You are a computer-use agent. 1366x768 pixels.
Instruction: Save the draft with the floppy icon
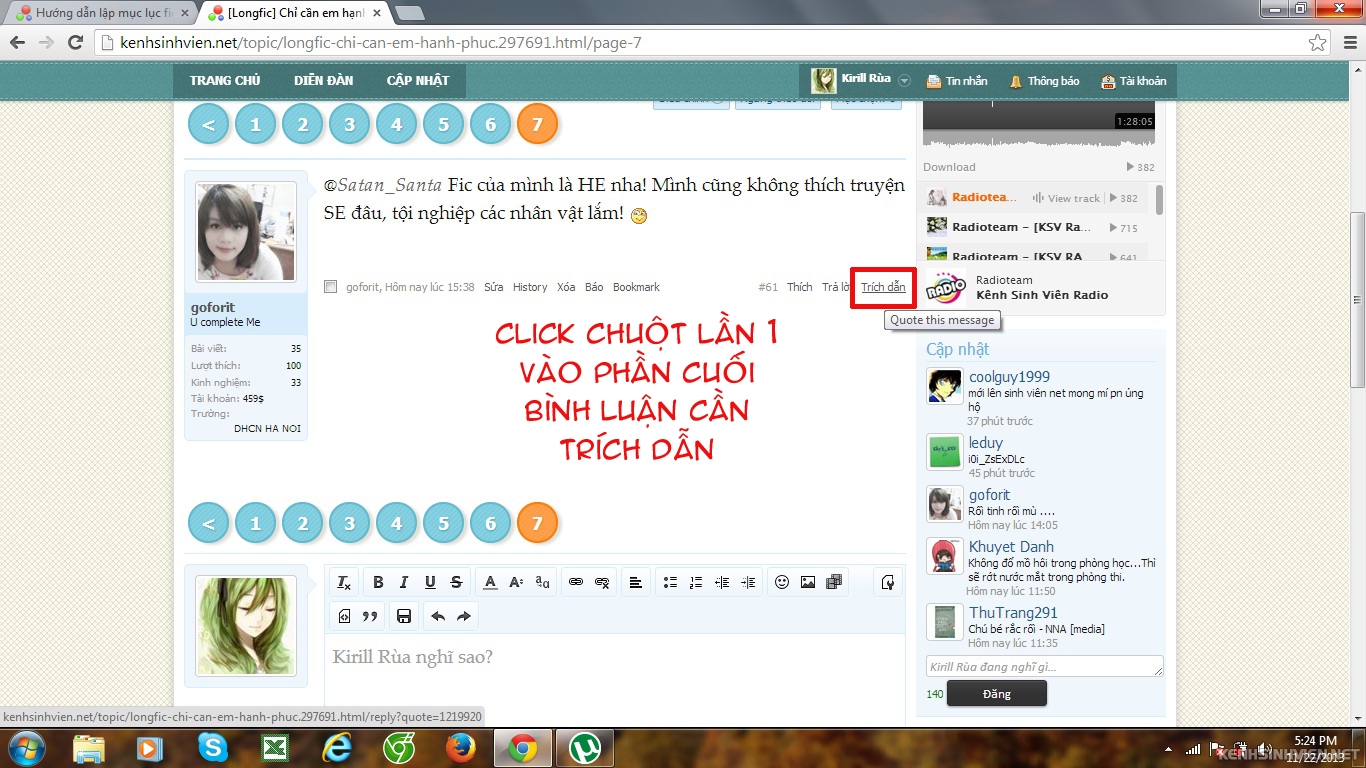[x=404, y=616]
